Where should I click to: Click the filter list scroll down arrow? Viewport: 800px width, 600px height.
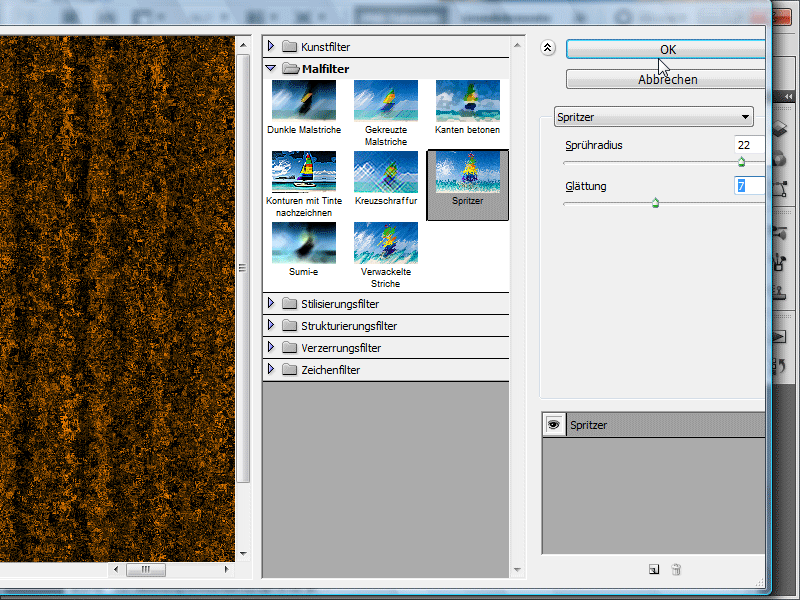tap(517, 569)
